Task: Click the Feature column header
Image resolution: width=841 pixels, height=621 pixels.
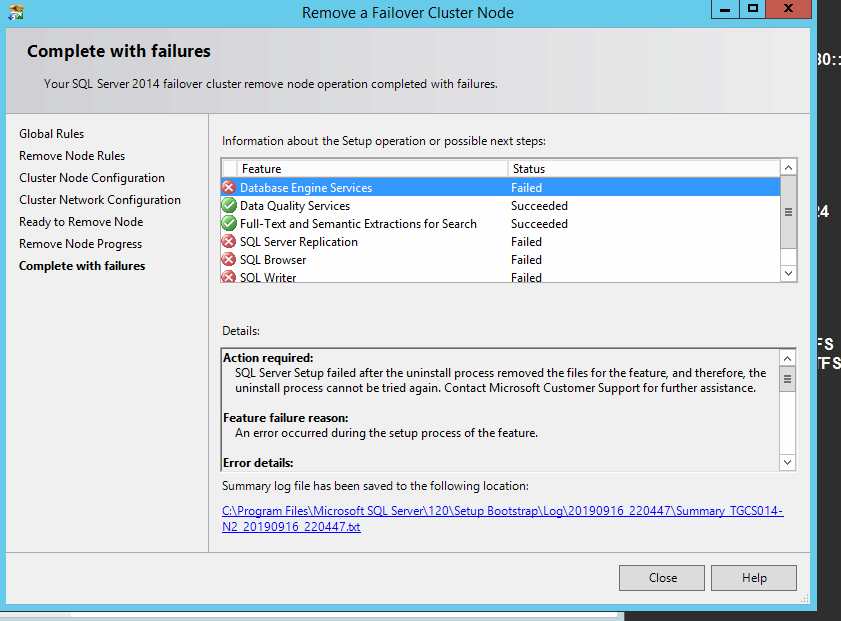Action: 260,168
